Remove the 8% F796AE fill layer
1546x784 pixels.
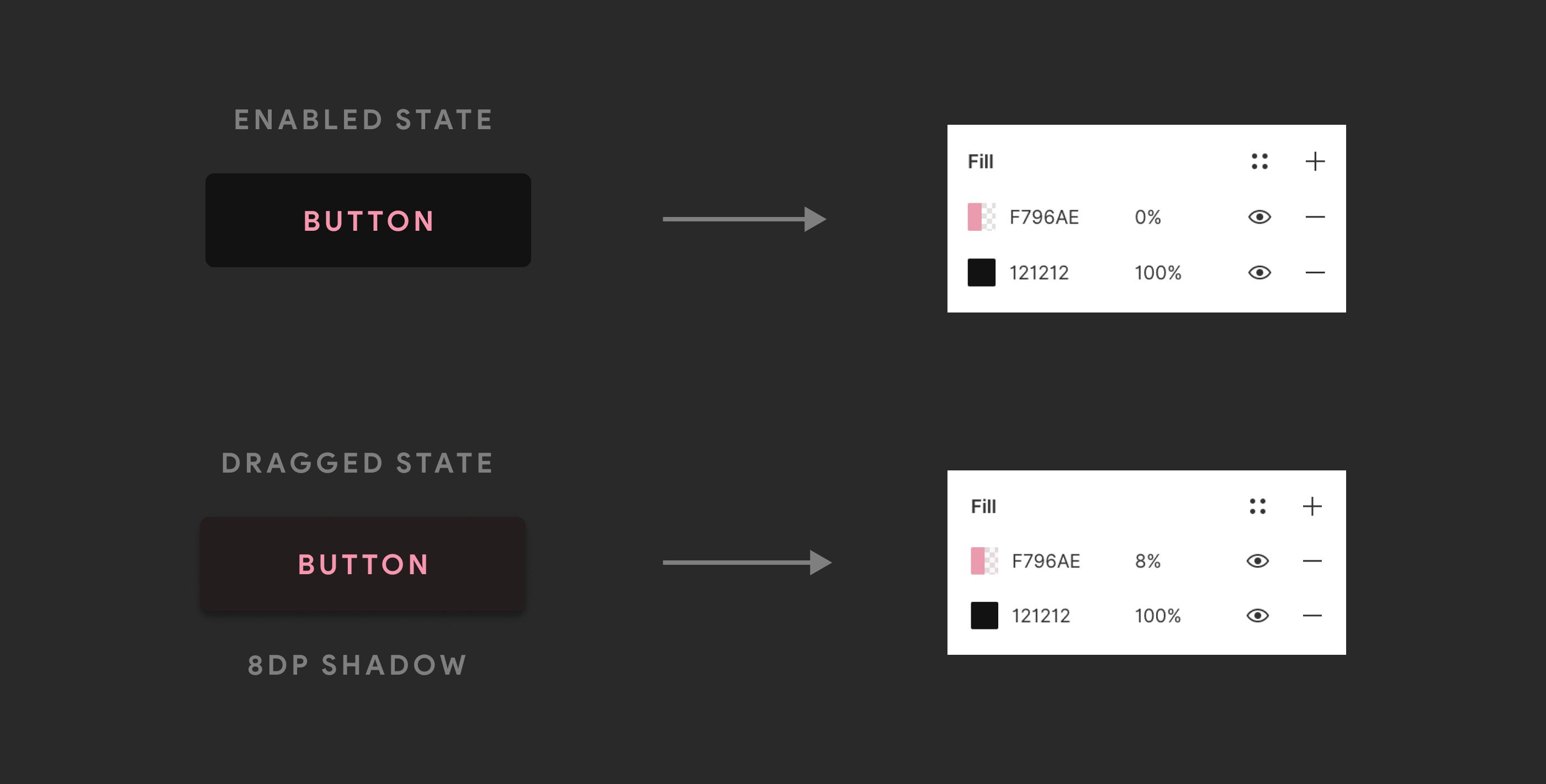[1312, 561]
